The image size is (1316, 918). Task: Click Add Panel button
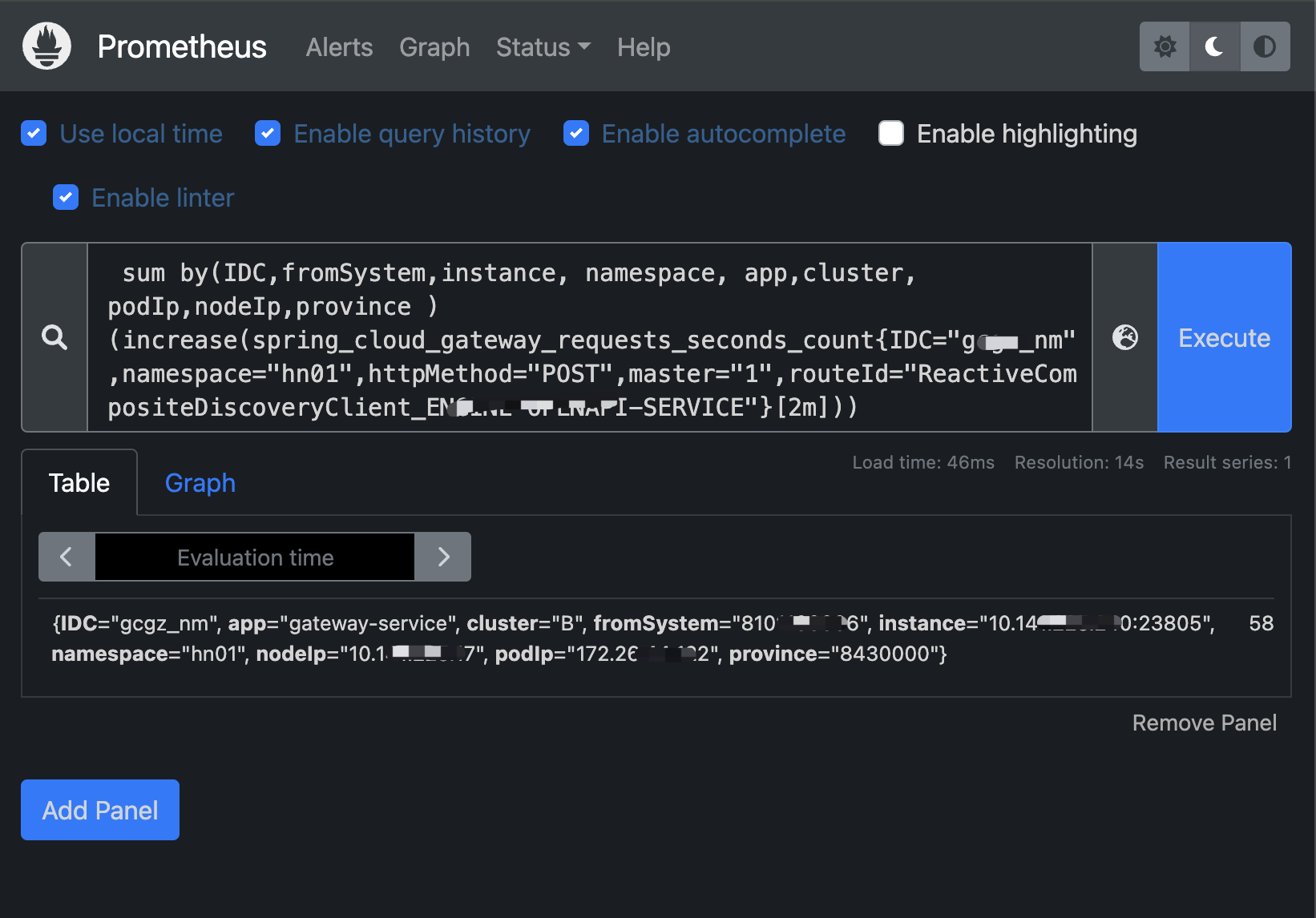100,810
